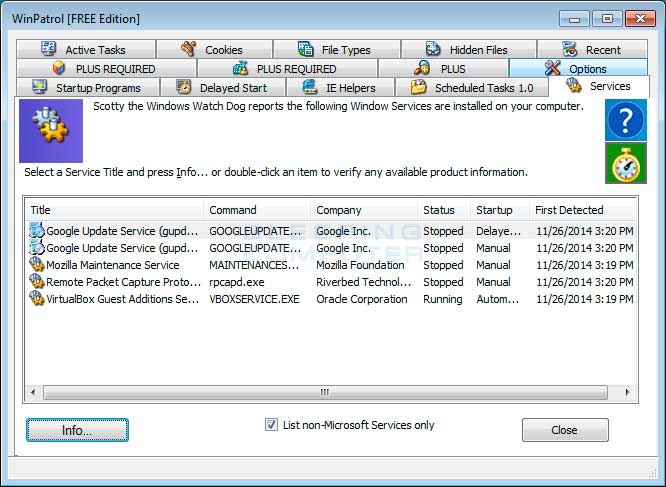The image size is (666, 487).
Task: Click the horizontal scrollbar left arrow
Action: [34, 392]
